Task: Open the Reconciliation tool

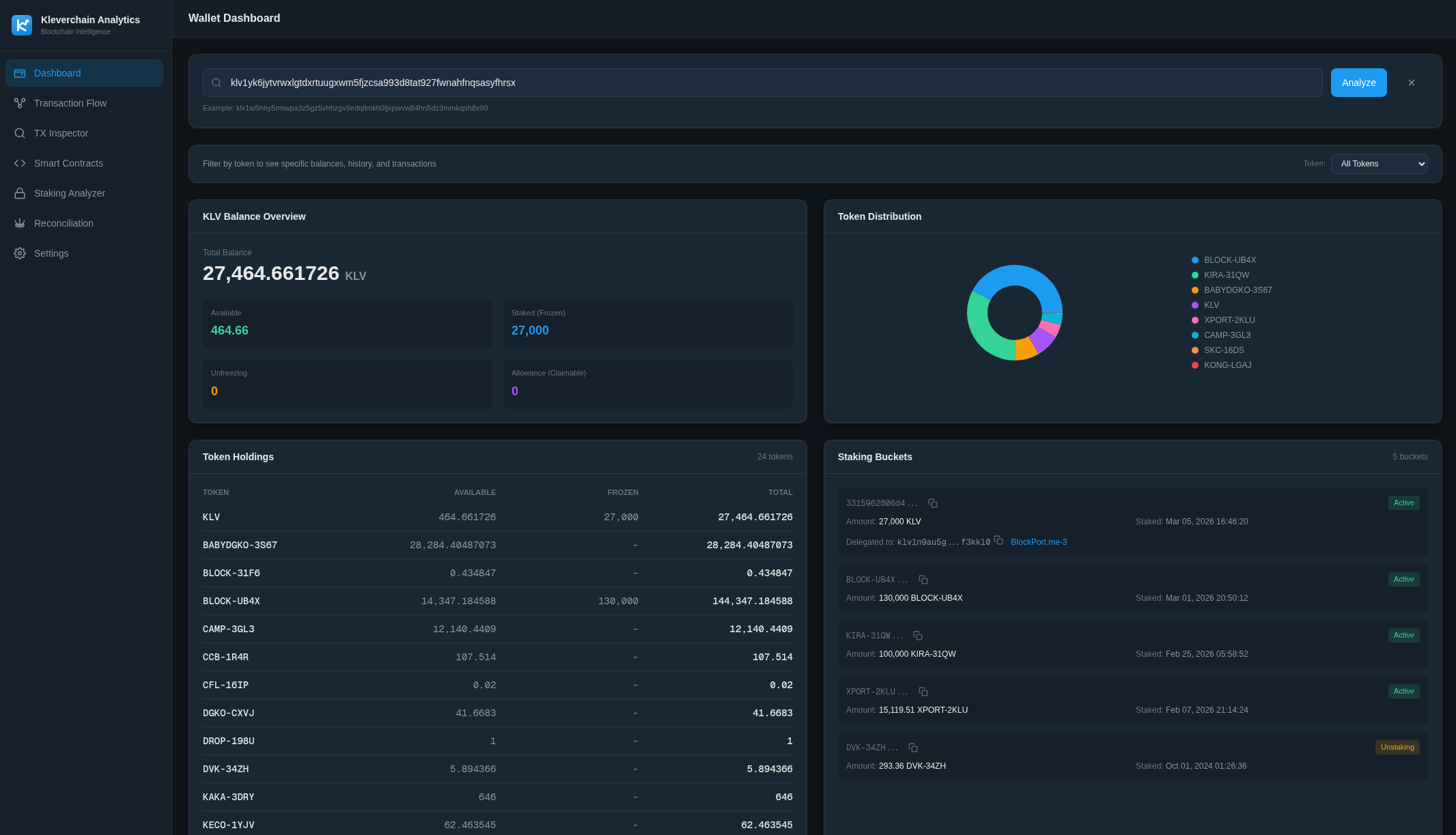Action: 64,223
